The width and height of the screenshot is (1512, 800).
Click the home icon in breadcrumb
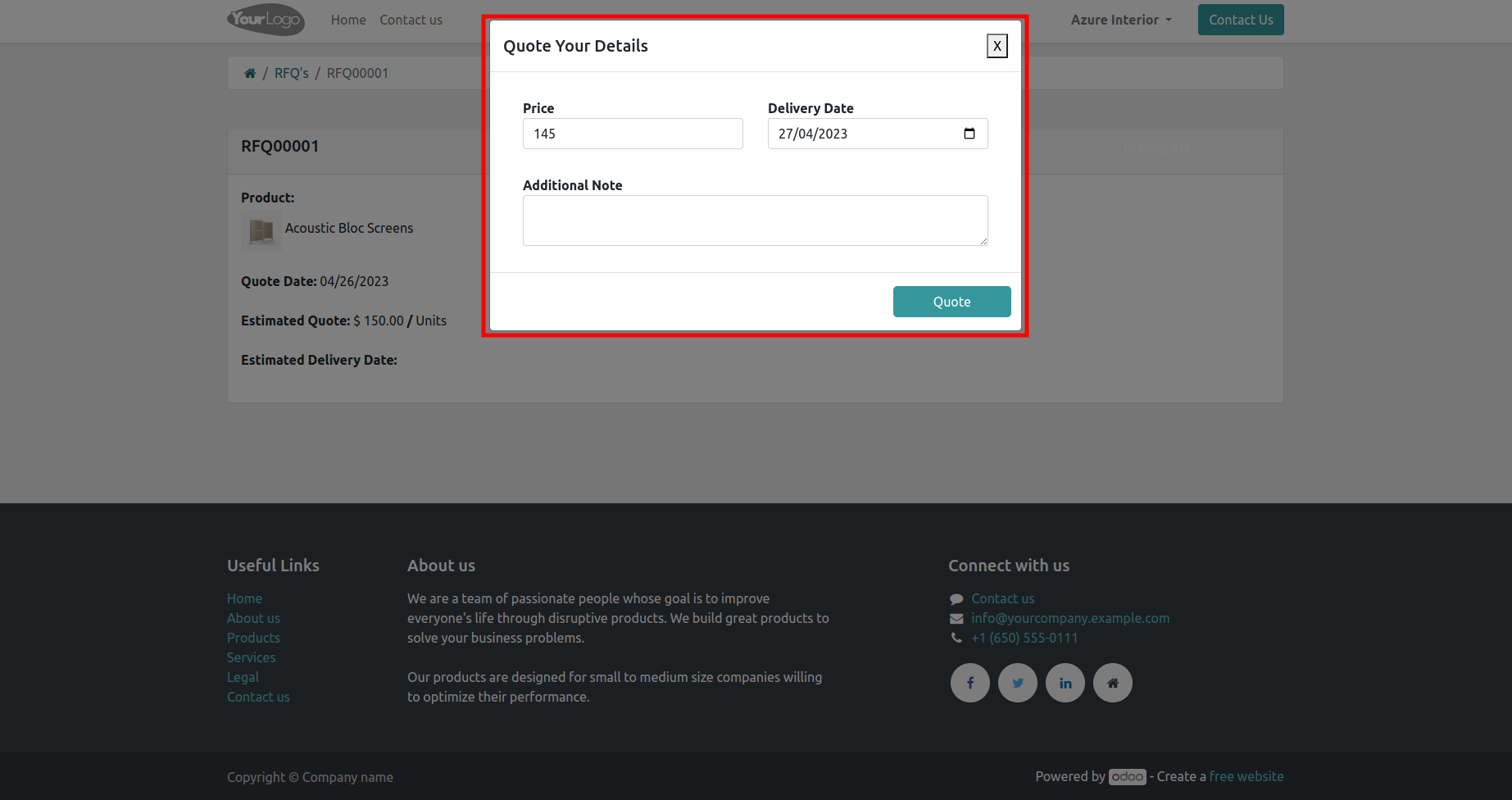point(250,73)
